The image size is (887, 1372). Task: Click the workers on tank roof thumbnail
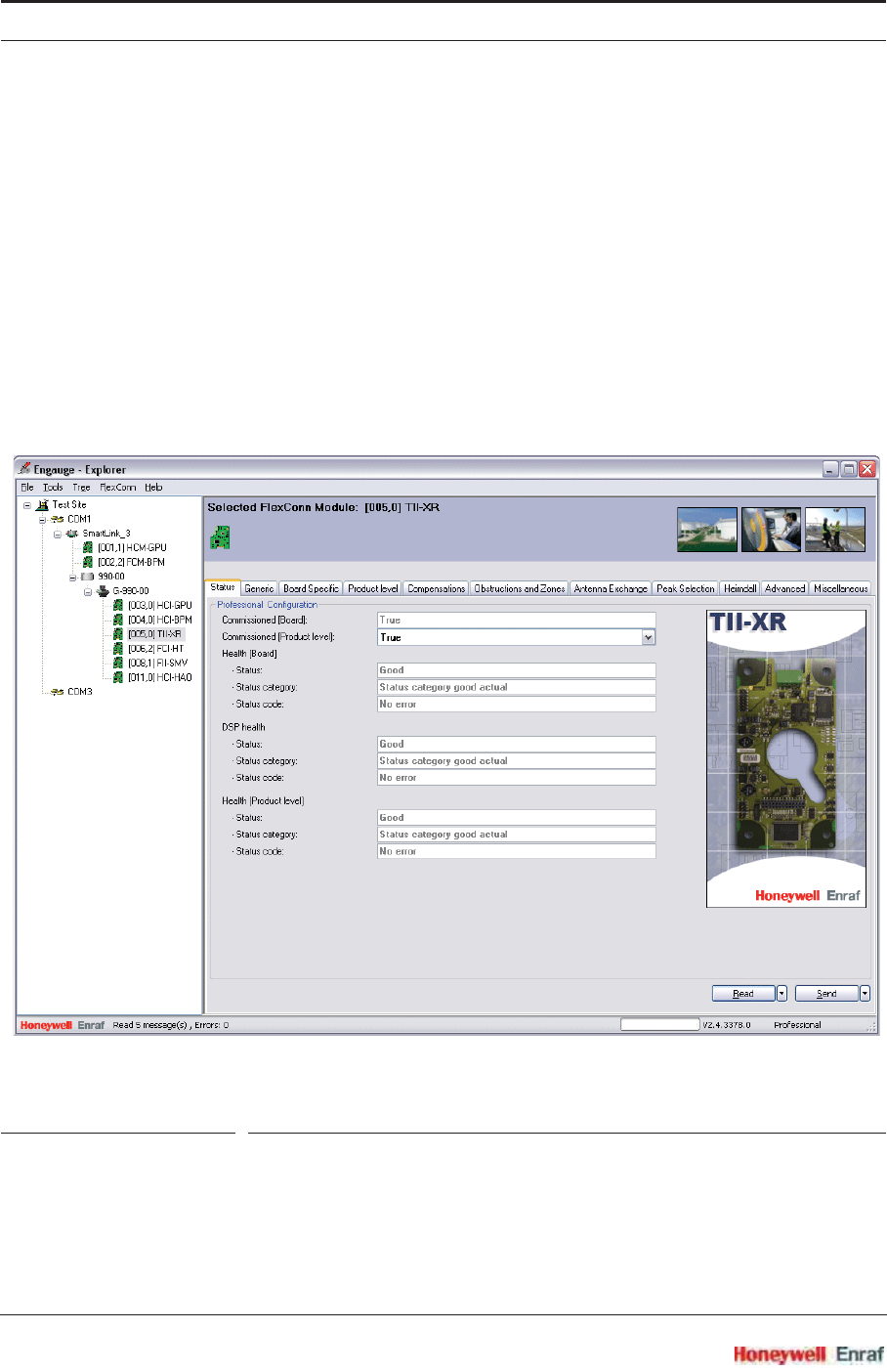click(835, 530)
